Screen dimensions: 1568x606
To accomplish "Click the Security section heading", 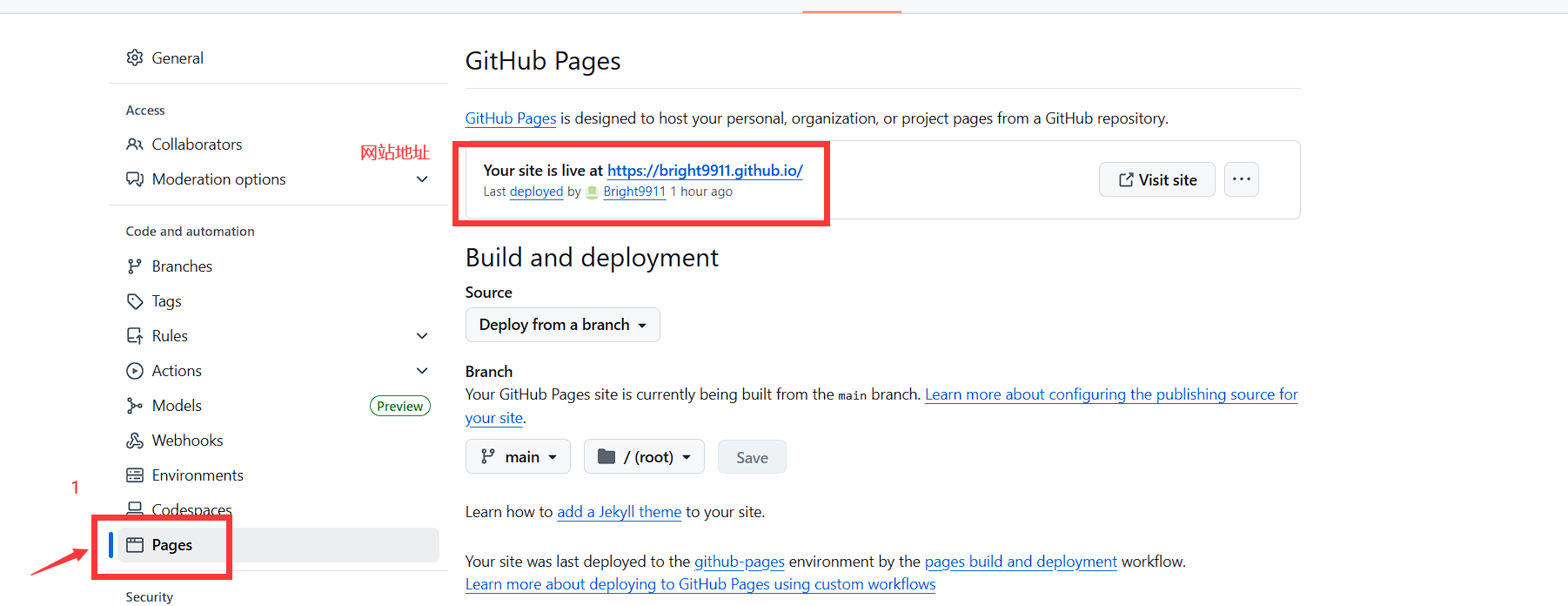I will point(150,597).
